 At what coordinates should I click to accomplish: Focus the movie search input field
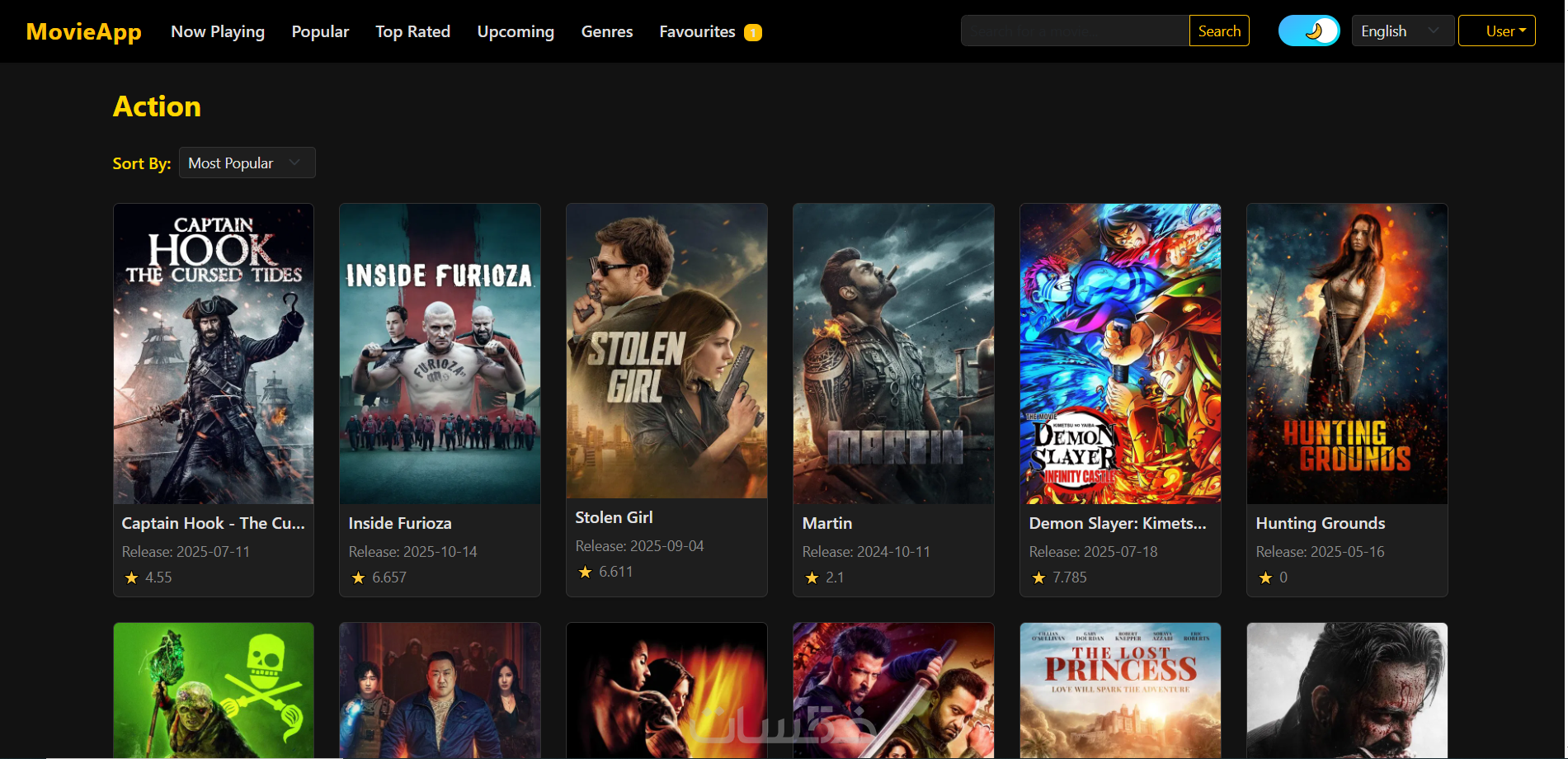[1075, 31]
